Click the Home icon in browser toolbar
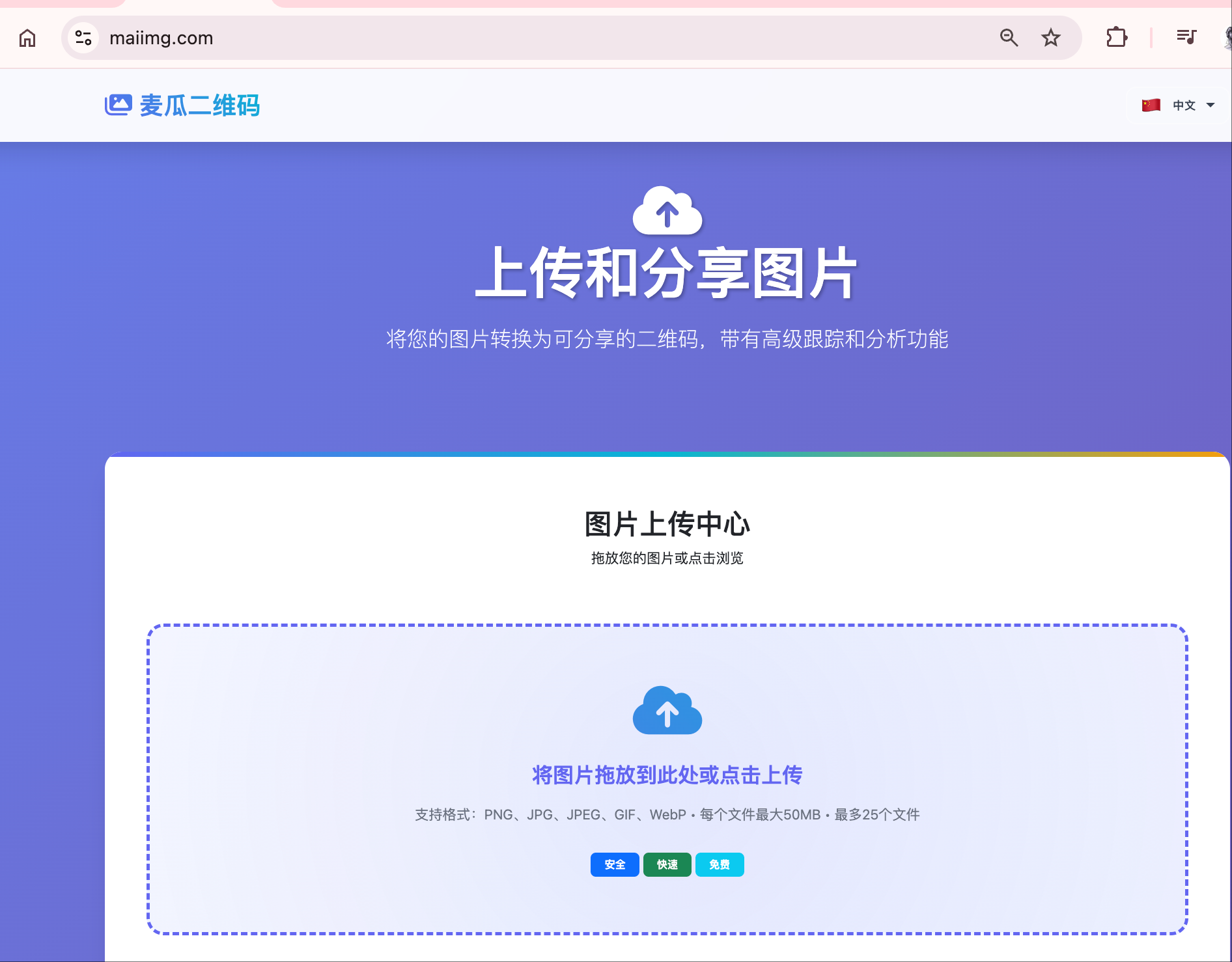 click(27, 38)
